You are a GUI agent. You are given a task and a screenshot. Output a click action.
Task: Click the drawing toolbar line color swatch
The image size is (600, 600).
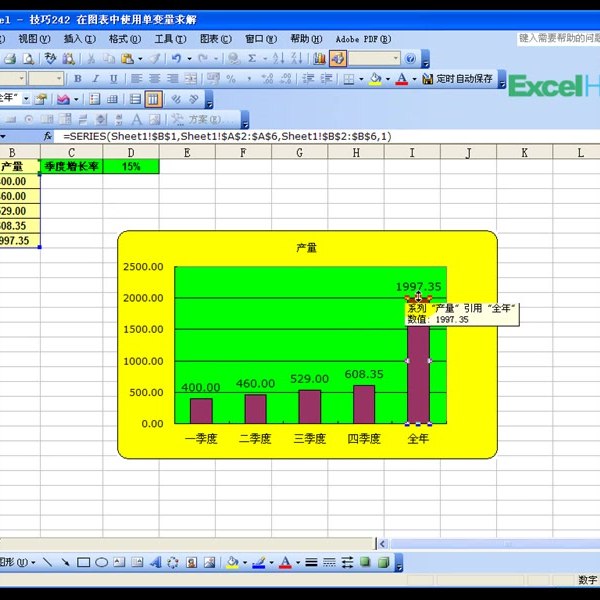259,562
